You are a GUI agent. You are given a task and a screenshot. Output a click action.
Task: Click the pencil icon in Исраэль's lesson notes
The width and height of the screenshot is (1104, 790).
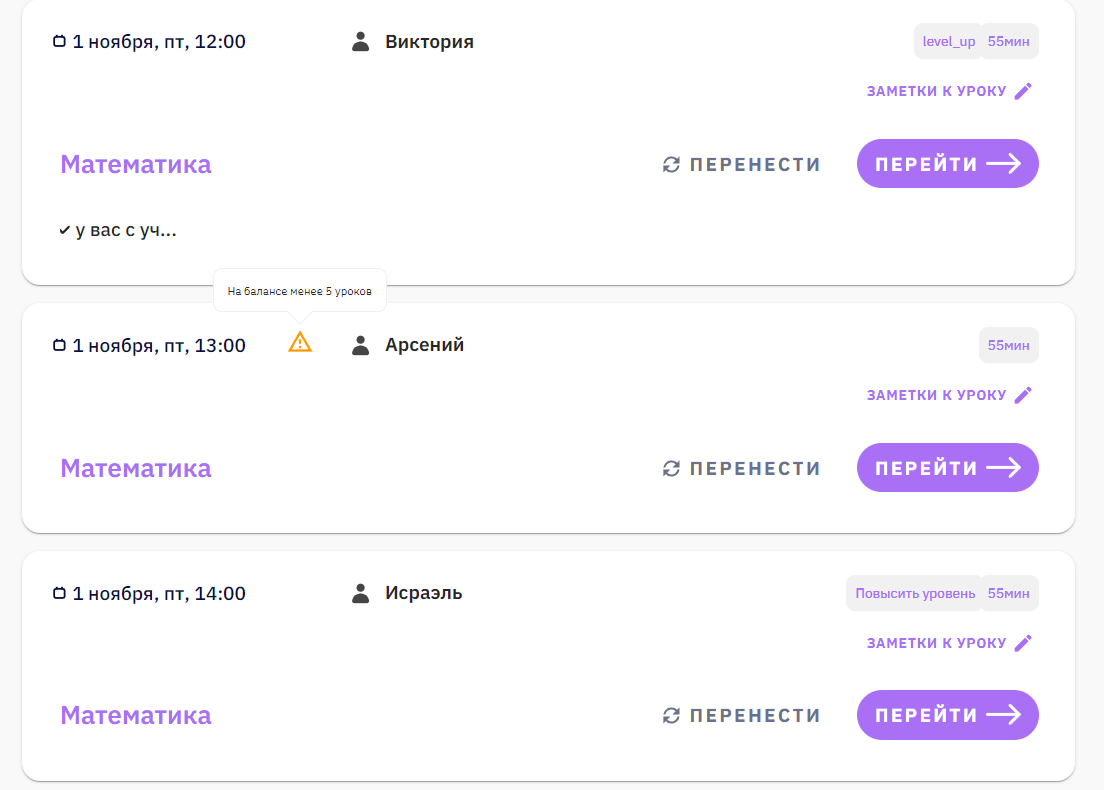point(1022,643)
